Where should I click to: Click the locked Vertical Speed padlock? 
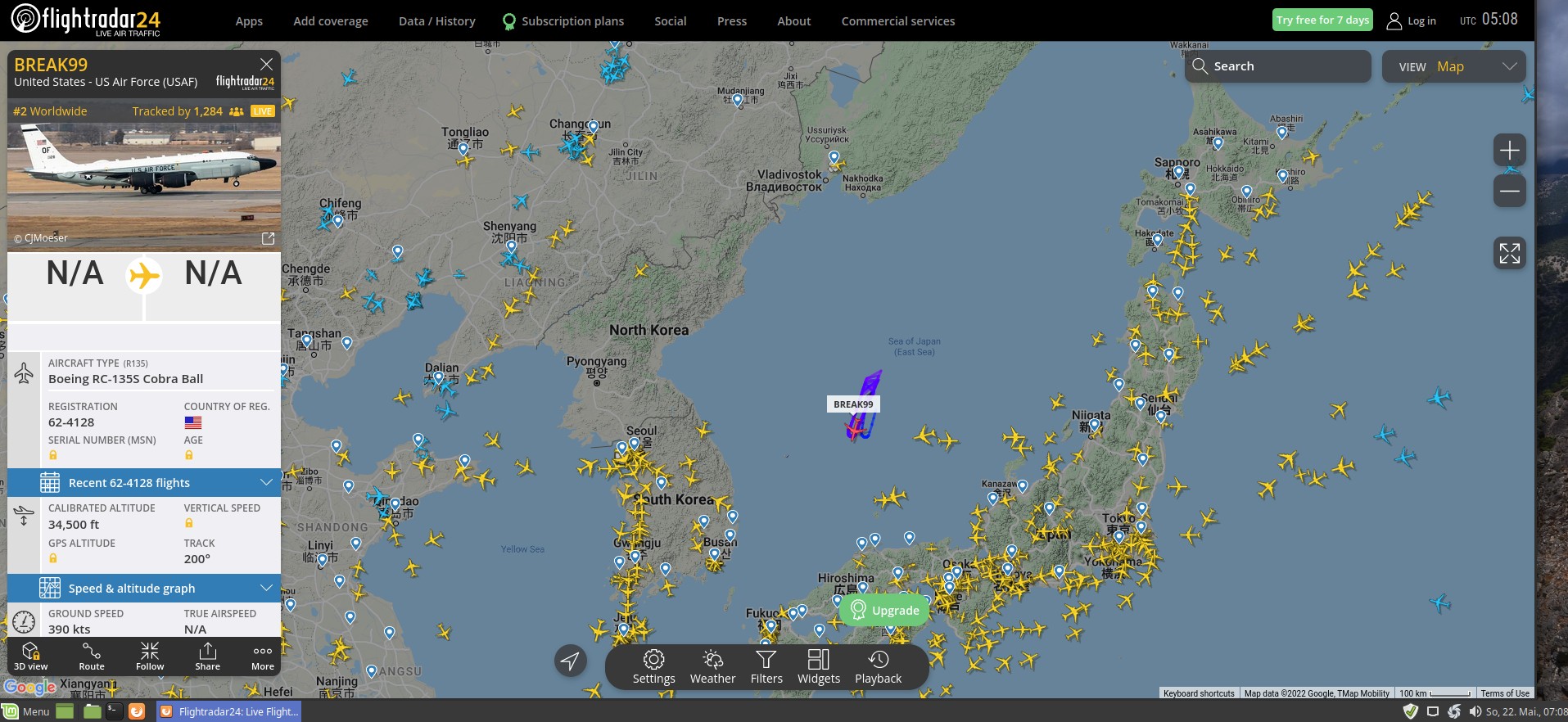point(189,523)
